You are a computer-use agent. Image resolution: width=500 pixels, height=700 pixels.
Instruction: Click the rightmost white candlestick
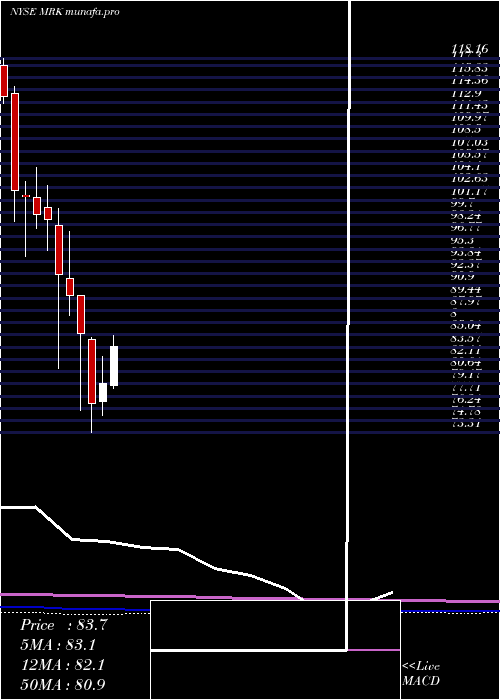114,366
